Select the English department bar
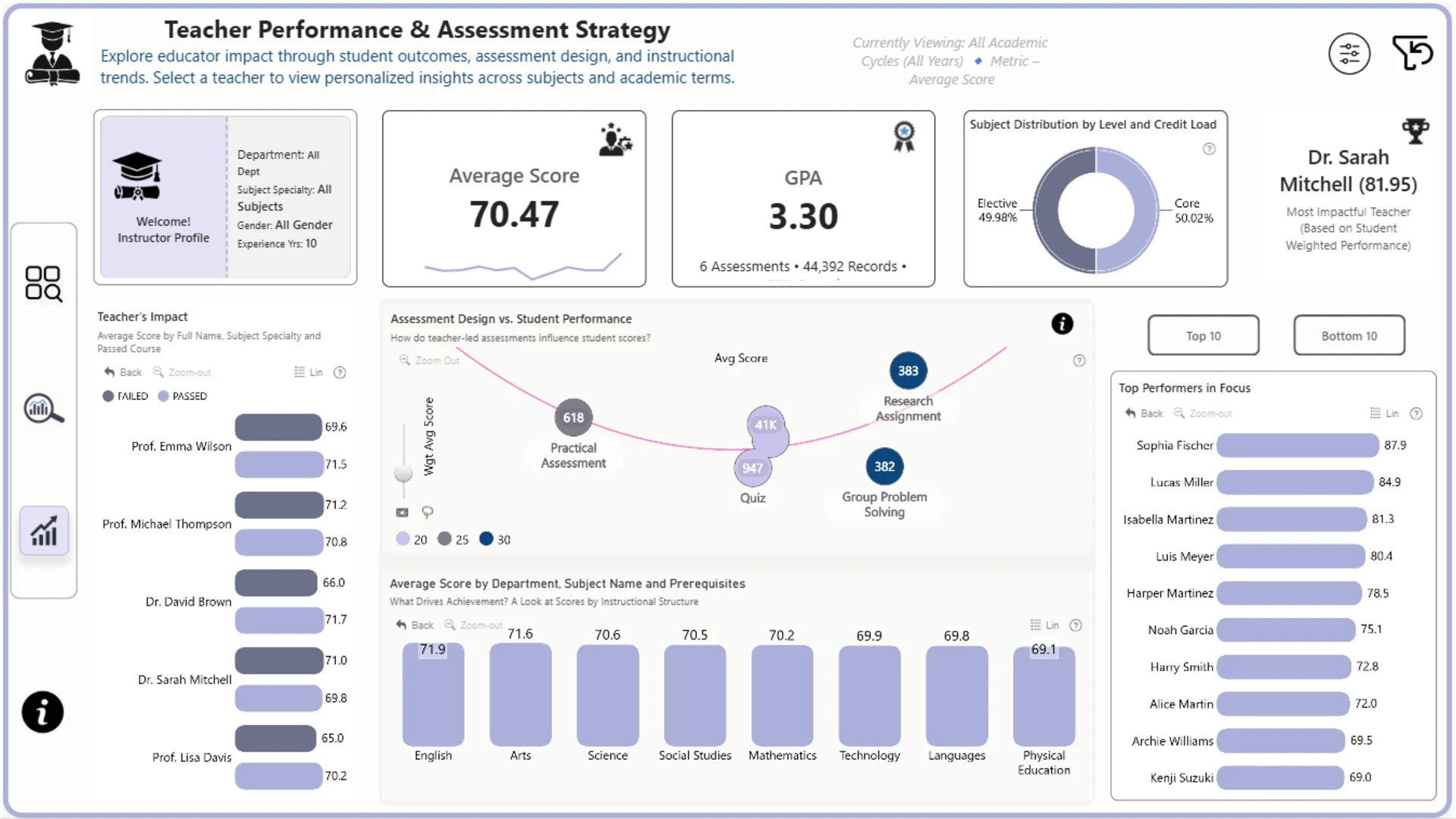1456x819 pixels. 433,695
